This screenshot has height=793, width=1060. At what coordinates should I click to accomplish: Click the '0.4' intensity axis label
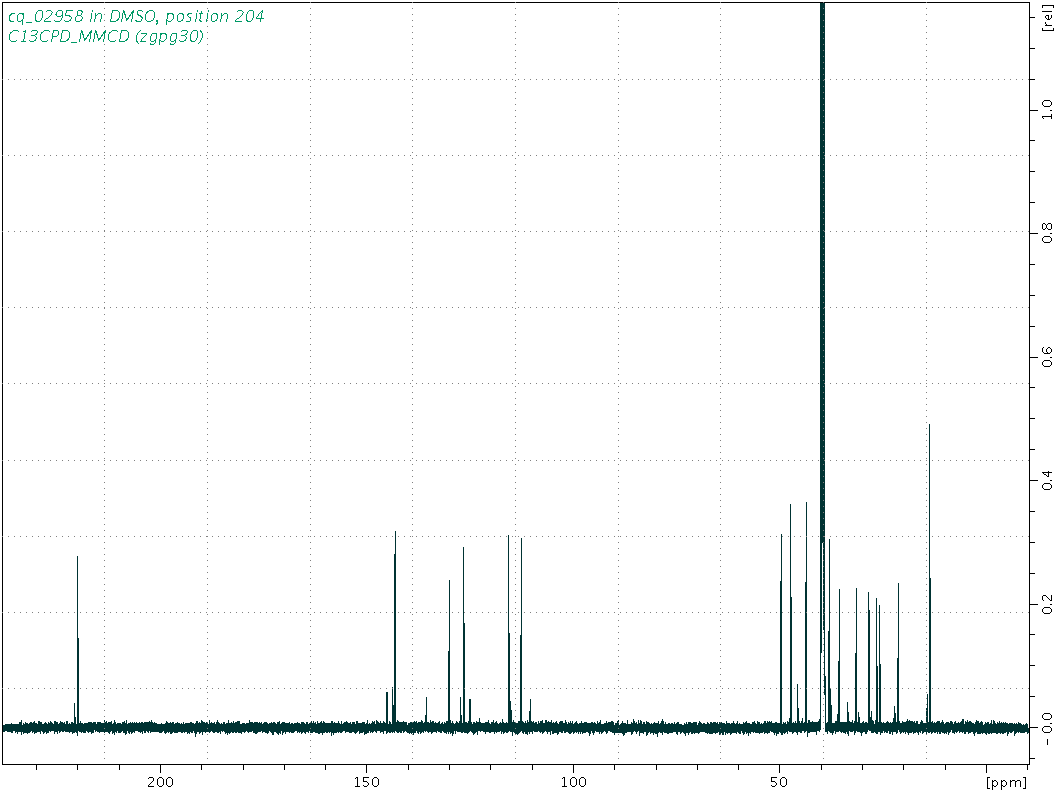1048,479
